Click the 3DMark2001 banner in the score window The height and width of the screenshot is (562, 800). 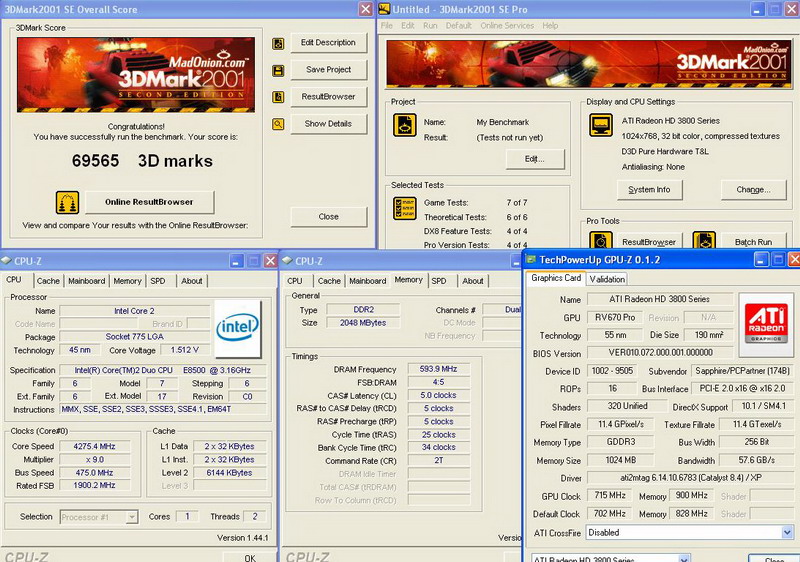coord(136,74)
